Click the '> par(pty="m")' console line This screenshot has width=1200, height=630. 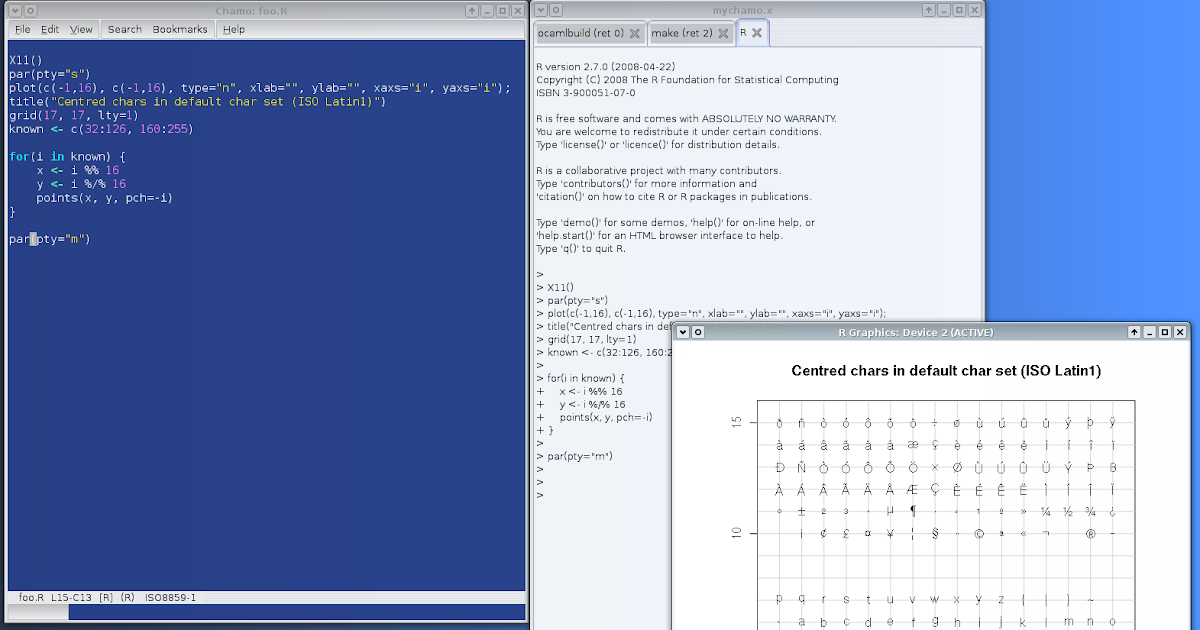click(574, 456)
